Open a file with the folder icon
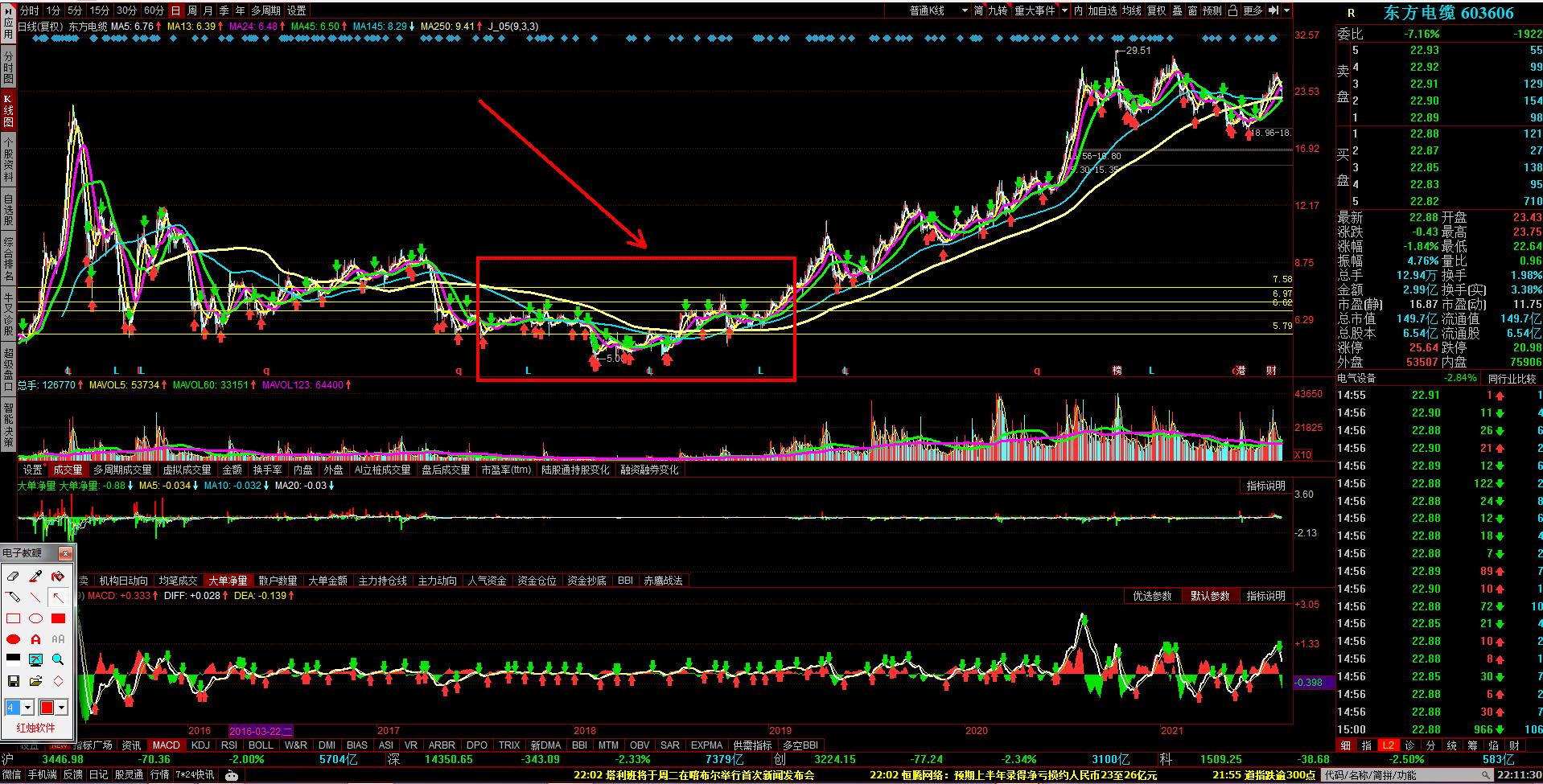 (x=35, y=681)
